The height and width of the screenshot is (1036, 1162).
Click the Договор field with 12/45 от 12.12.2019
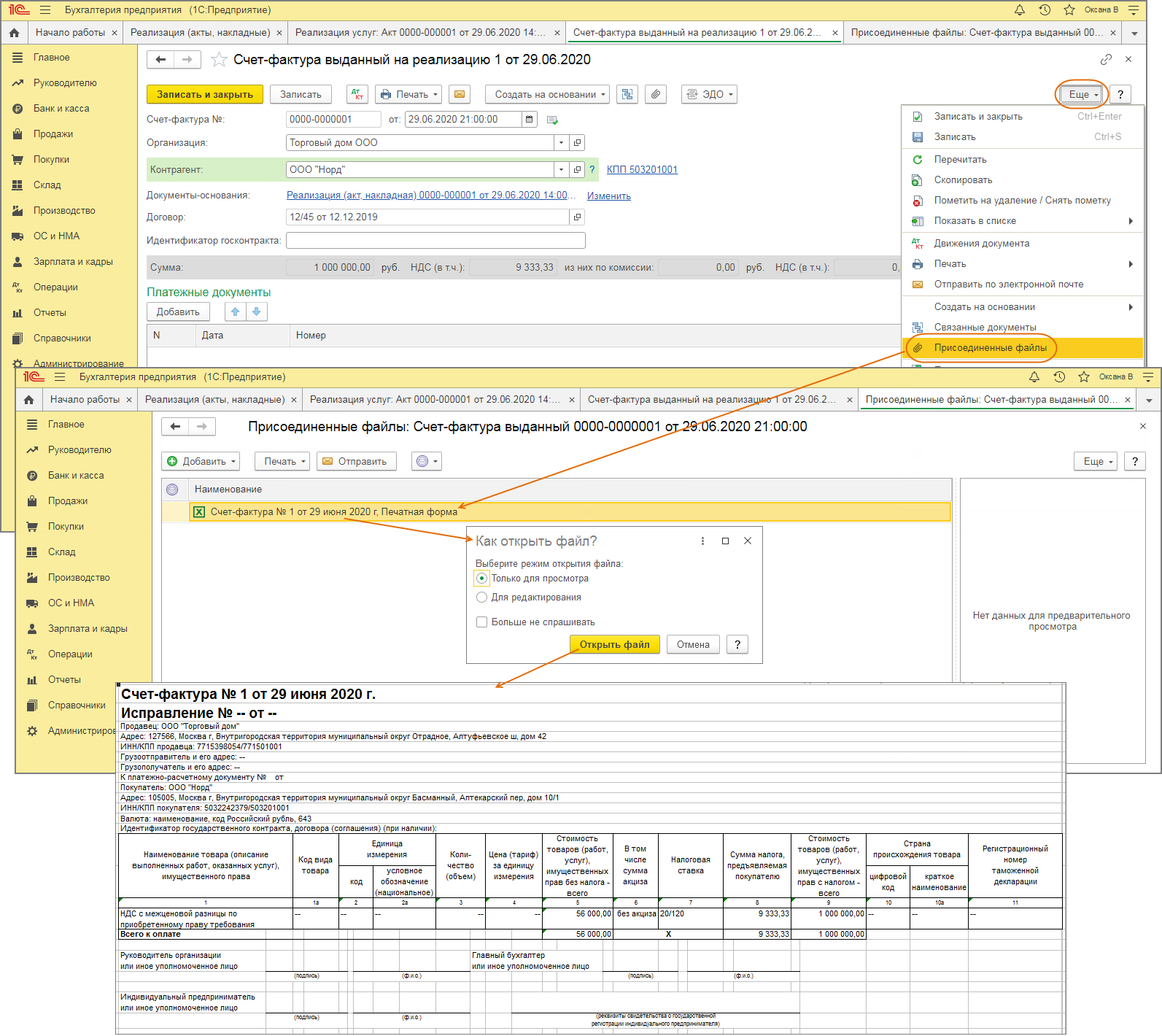(x=427, y=217)
